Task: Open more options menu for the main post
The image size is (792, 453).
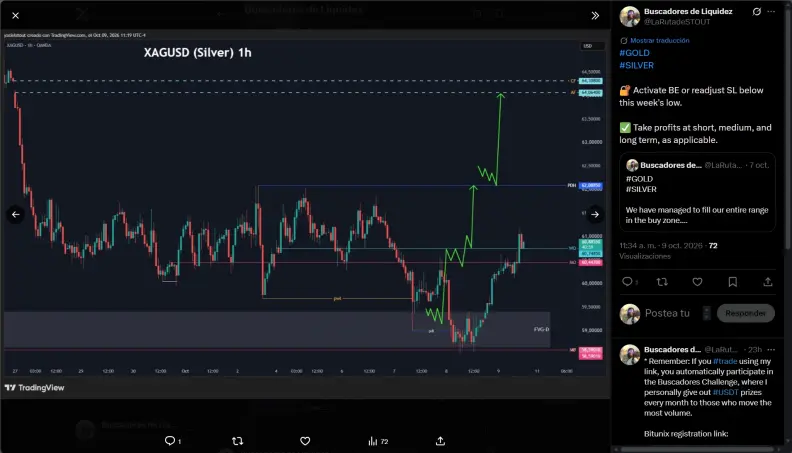Action: 771,12
